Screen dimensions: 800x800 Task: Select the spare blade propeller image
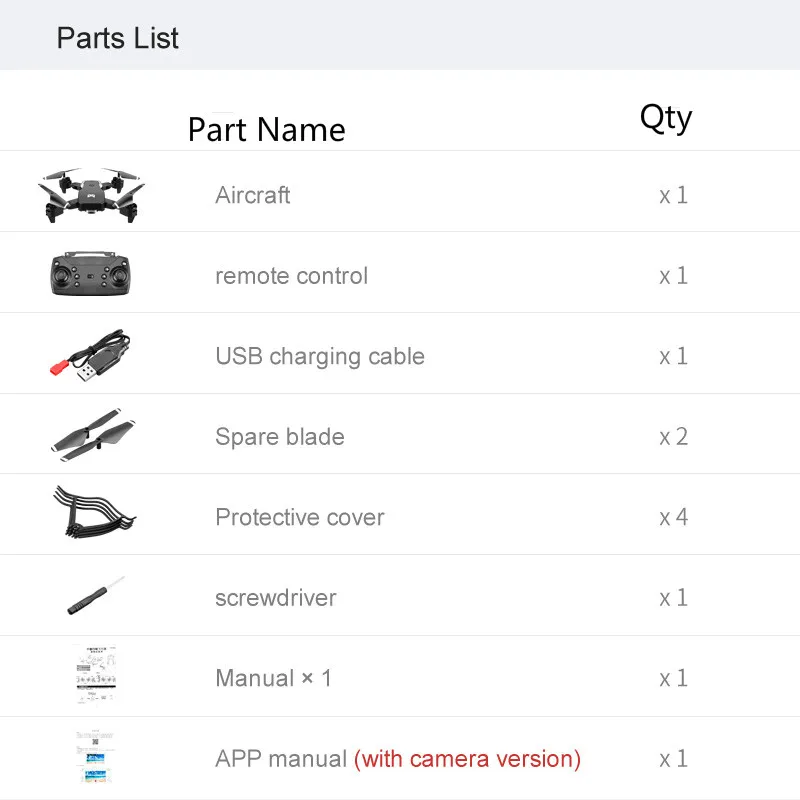[93, 435]
